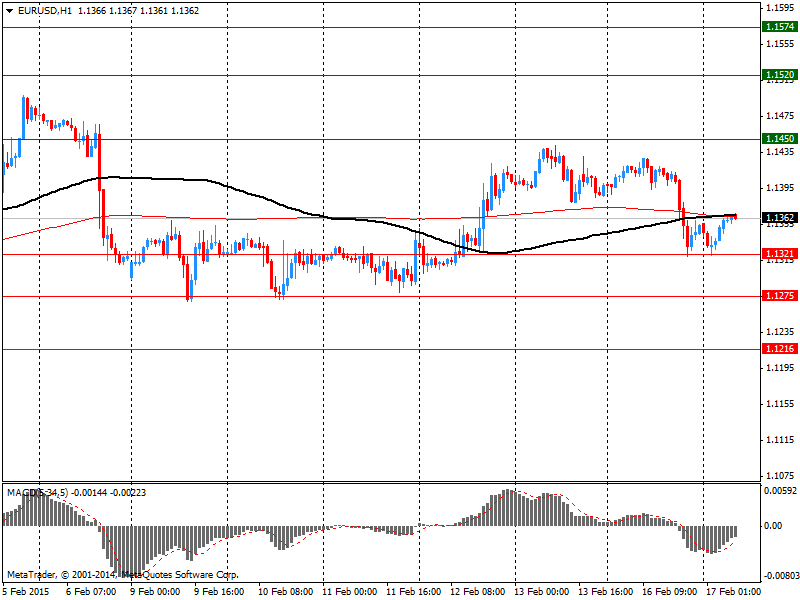Click the 1.1395 price scale value
Screen dimensions: 800x600
781,188
